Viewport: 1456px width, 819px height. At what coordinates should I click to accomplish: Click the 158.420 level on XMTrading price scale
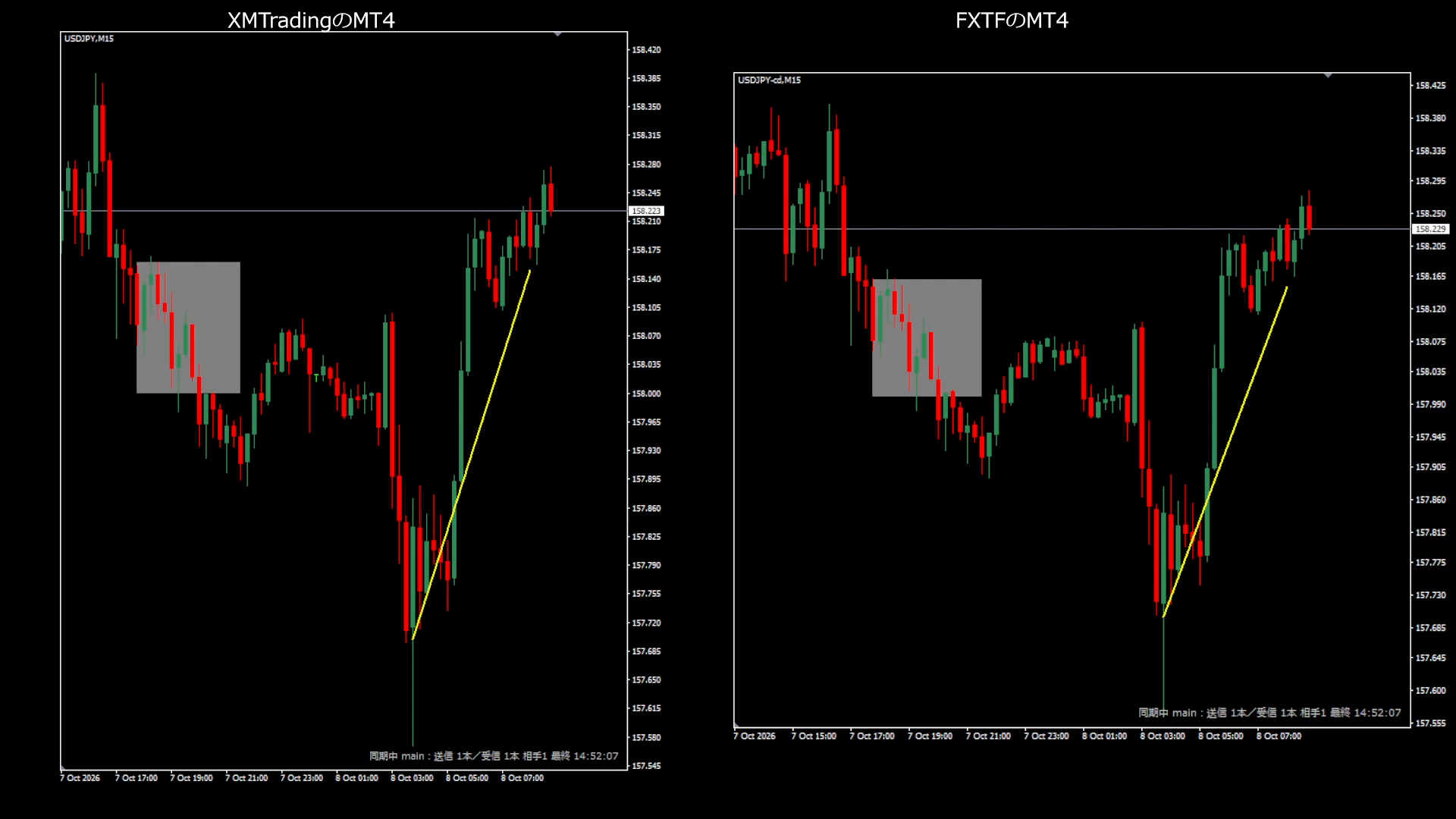[646, 50]
